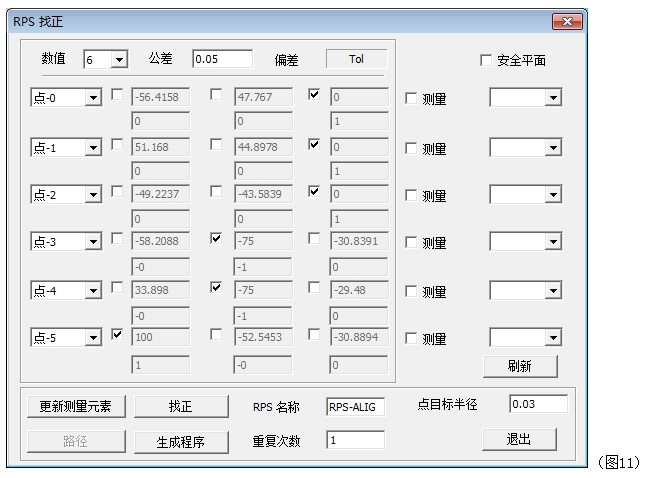
Task: Tick the checkbox beside 44.8978
Action: coord(216,144)
